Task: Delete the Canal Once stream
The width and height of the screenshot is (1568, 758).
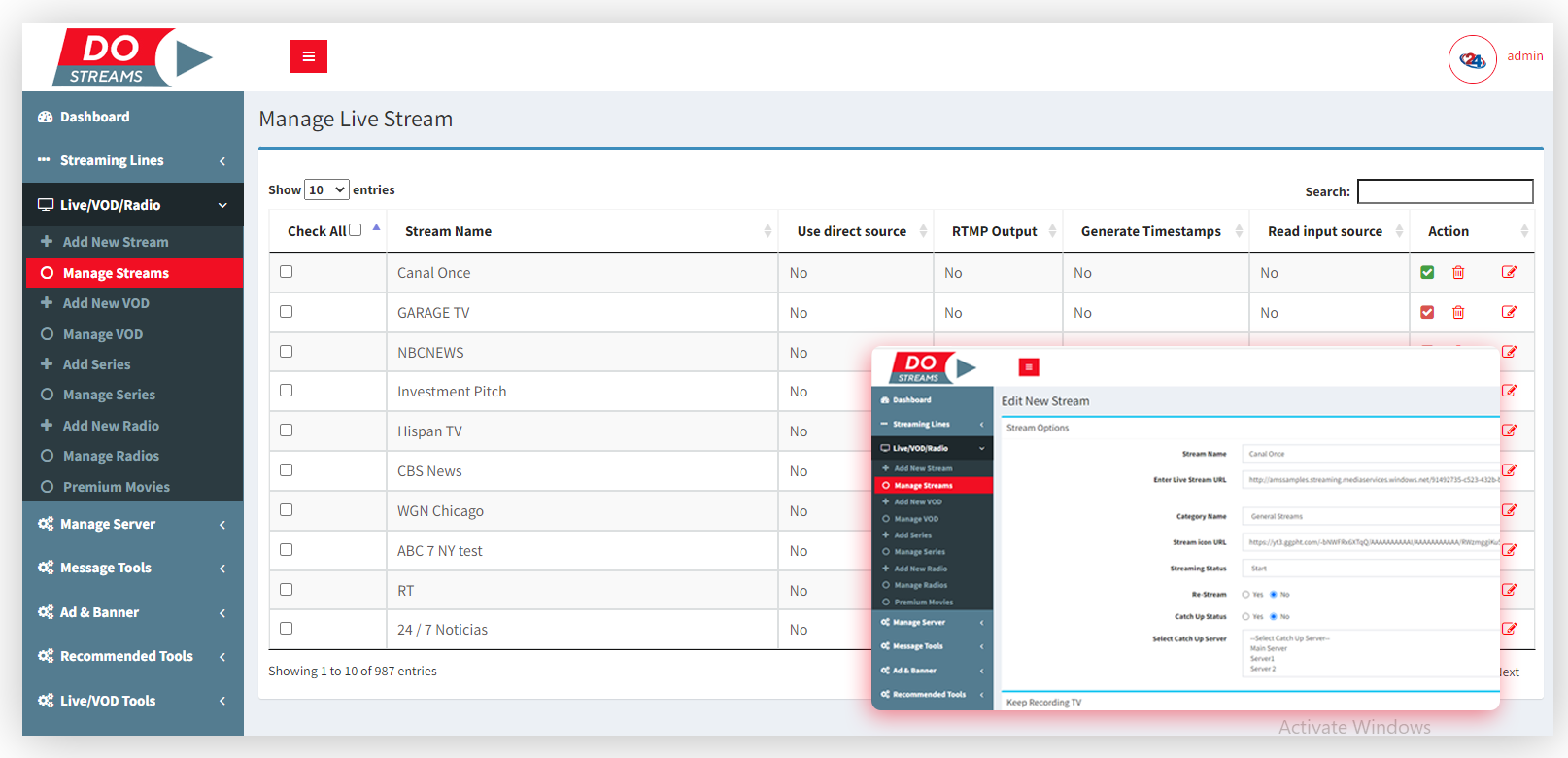Action: tap(1458, 273)
